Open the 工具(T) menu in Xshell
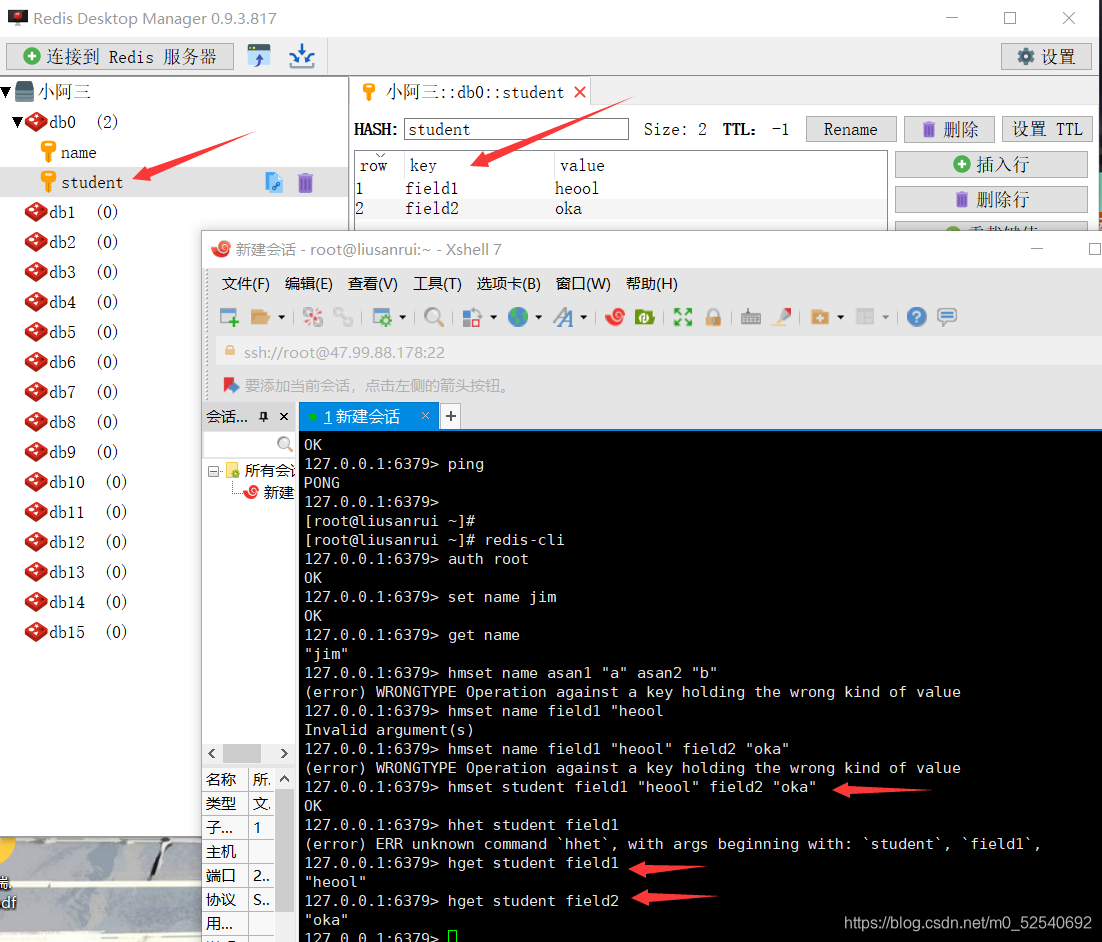 click(437, 284)
